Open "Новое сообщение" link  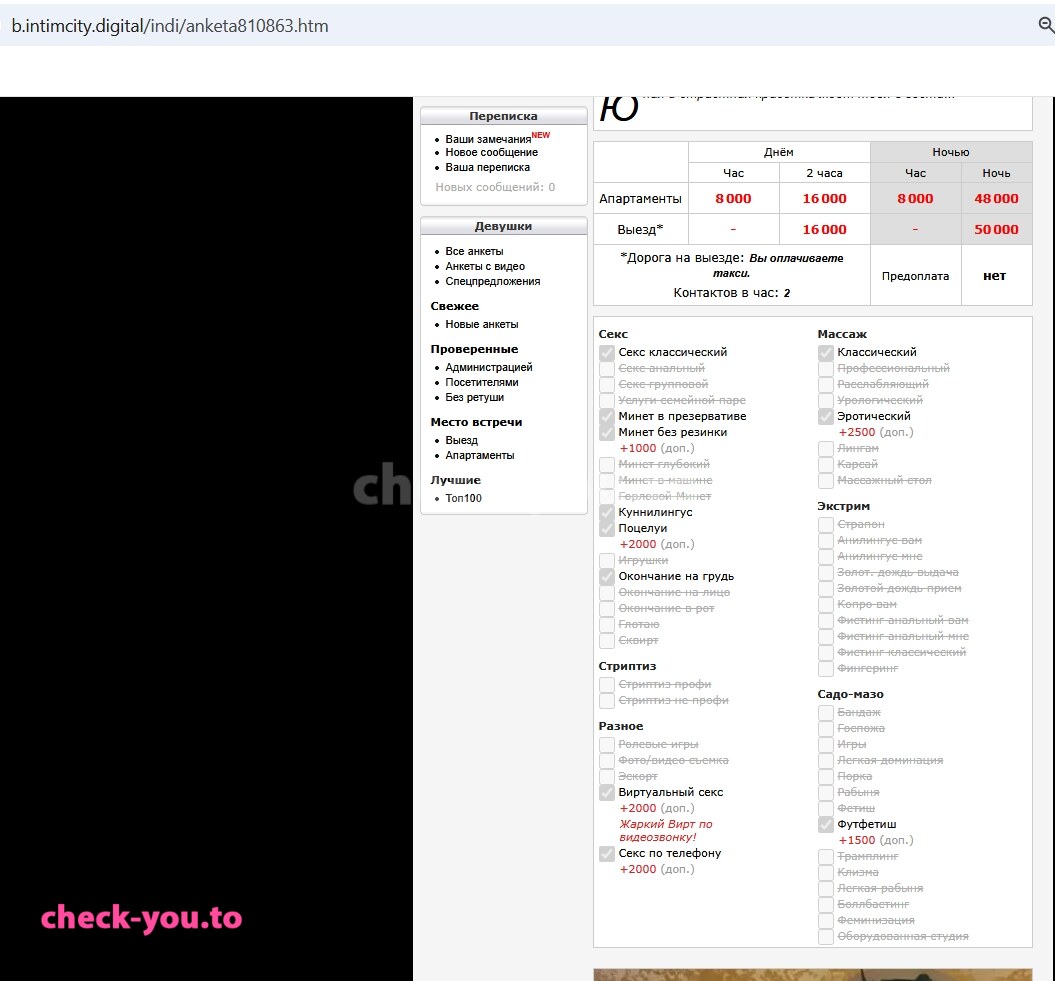click(491, 152)
